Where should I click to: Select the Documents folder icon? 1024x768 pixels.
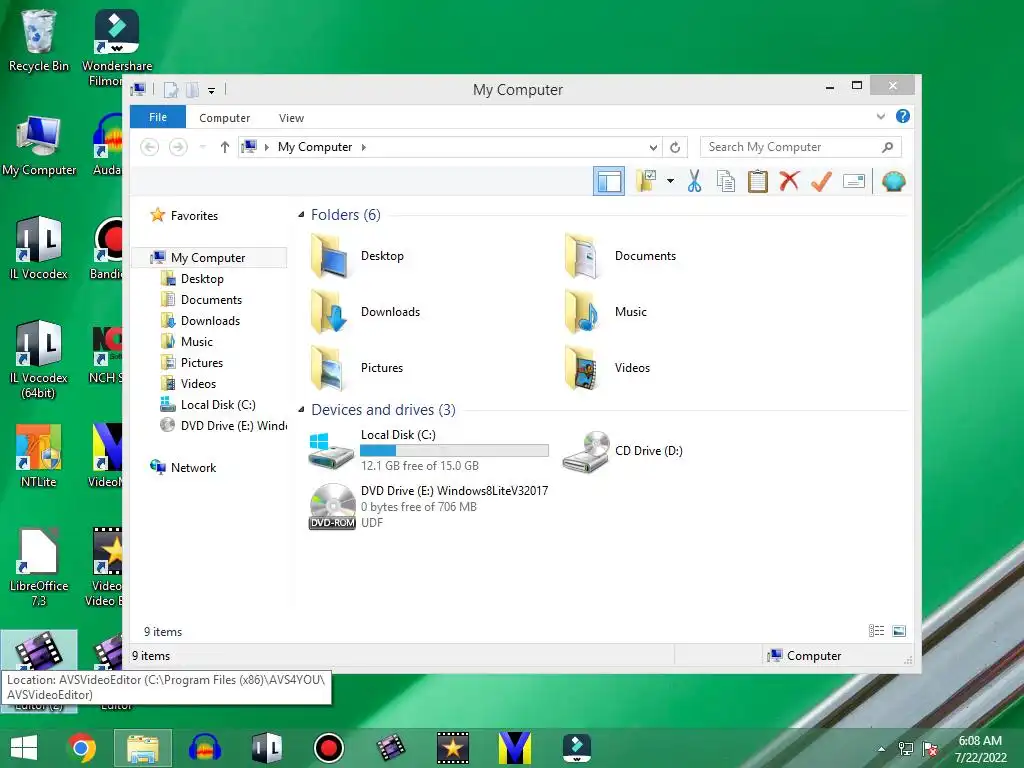583,256
